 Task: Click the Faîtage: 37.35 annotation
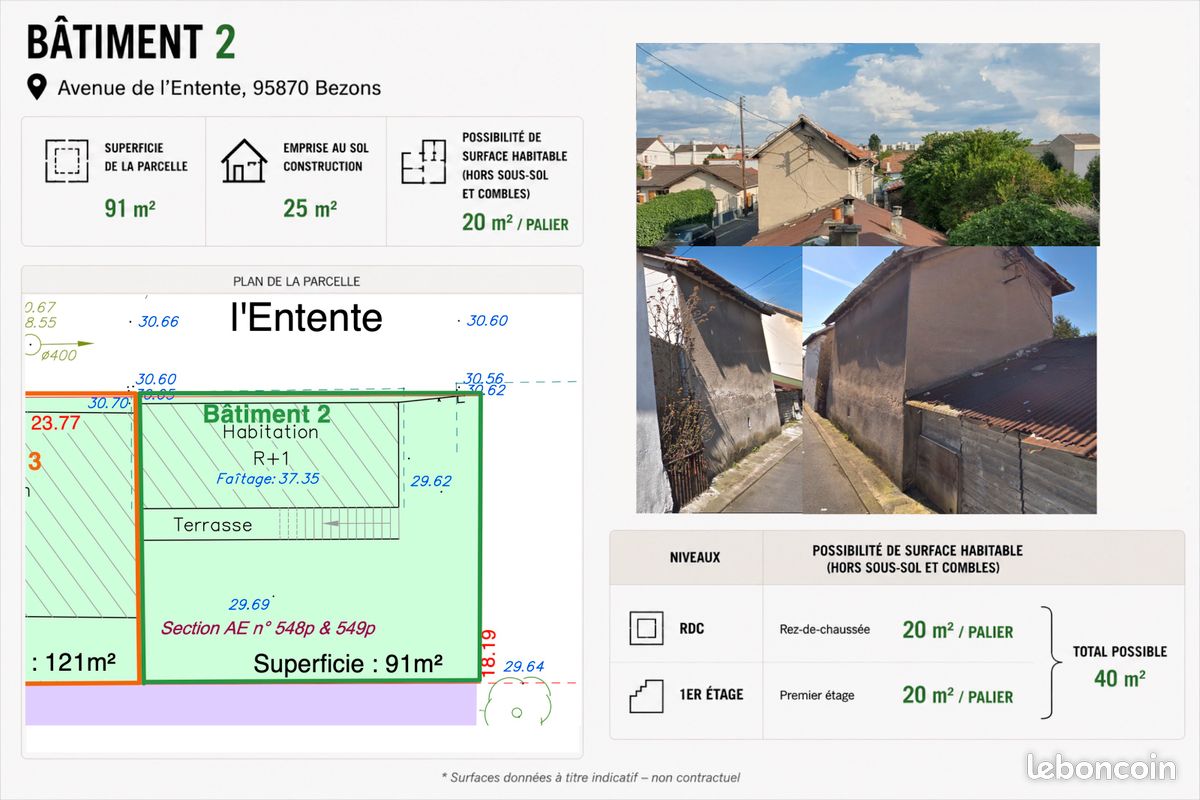[268, 479]
